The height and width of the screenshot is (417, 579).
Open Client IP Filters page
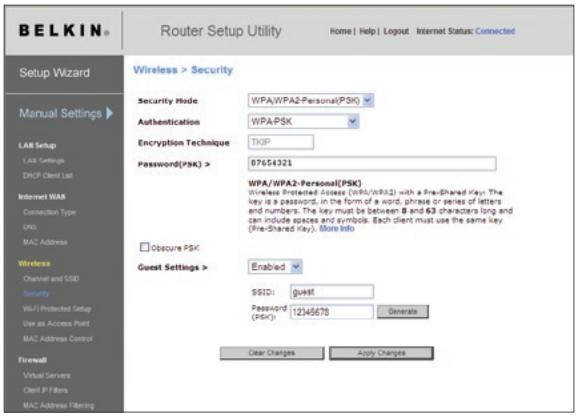(x=45, y=390)
